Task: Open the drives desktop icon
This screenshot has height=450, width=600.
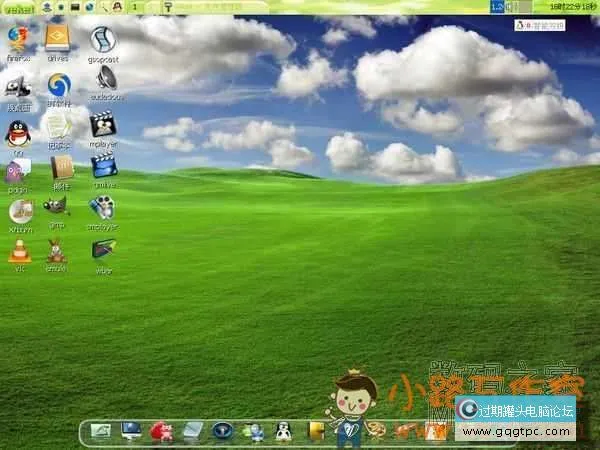Action: coord(57,38)
